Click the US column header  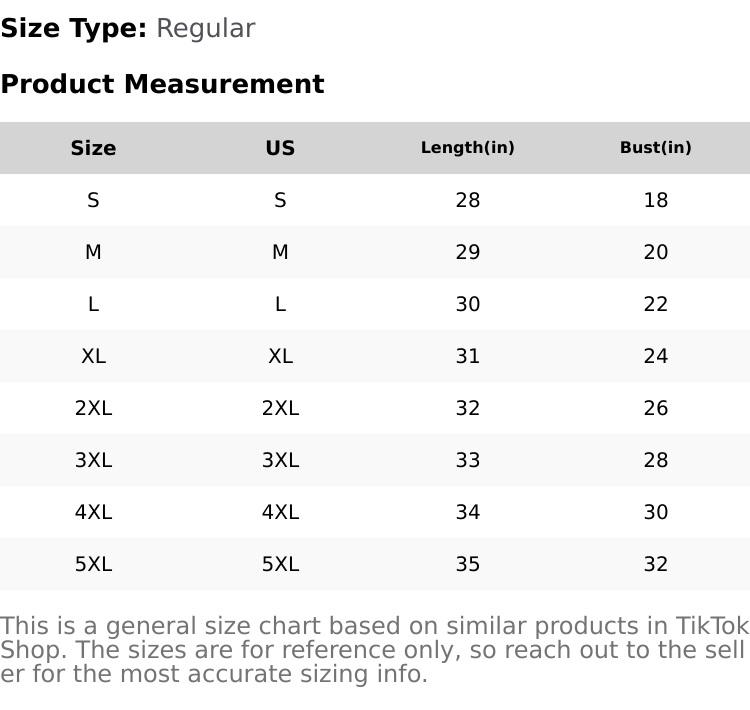(x=280, y=148)
